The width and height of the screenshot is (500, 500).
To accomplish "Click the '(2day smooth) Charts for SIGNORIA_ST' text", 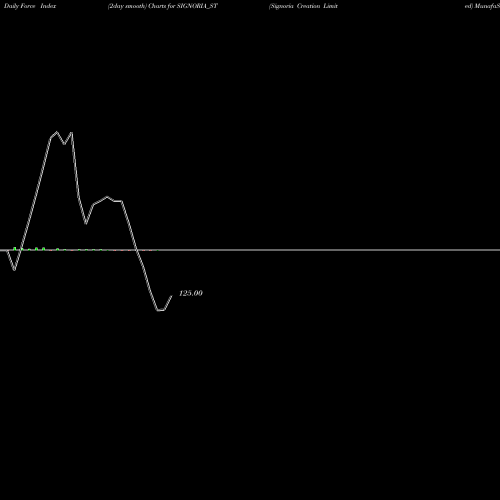I will click(163, 6).
